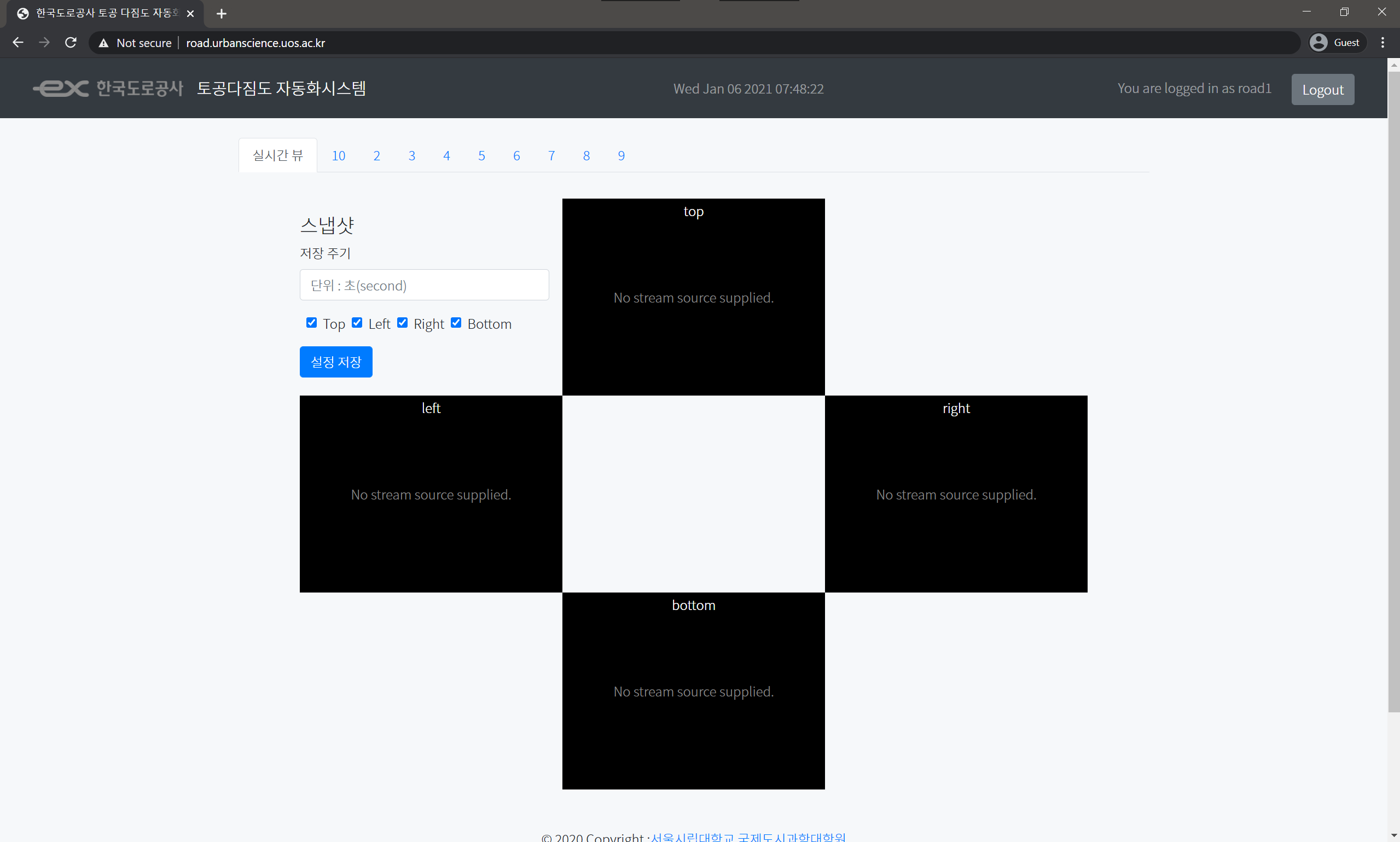This screenshot has width=1400, height=842.
Task: Disable the Bottom checkbox
Action: pos(456,323)
